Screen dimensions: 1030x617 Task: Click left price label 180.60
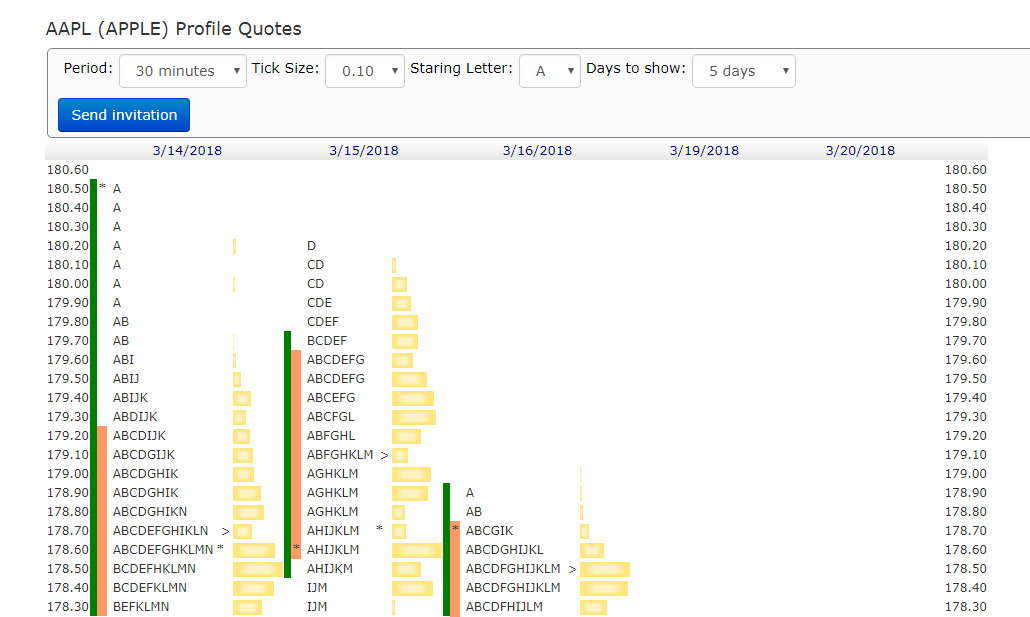coord(68,170)
